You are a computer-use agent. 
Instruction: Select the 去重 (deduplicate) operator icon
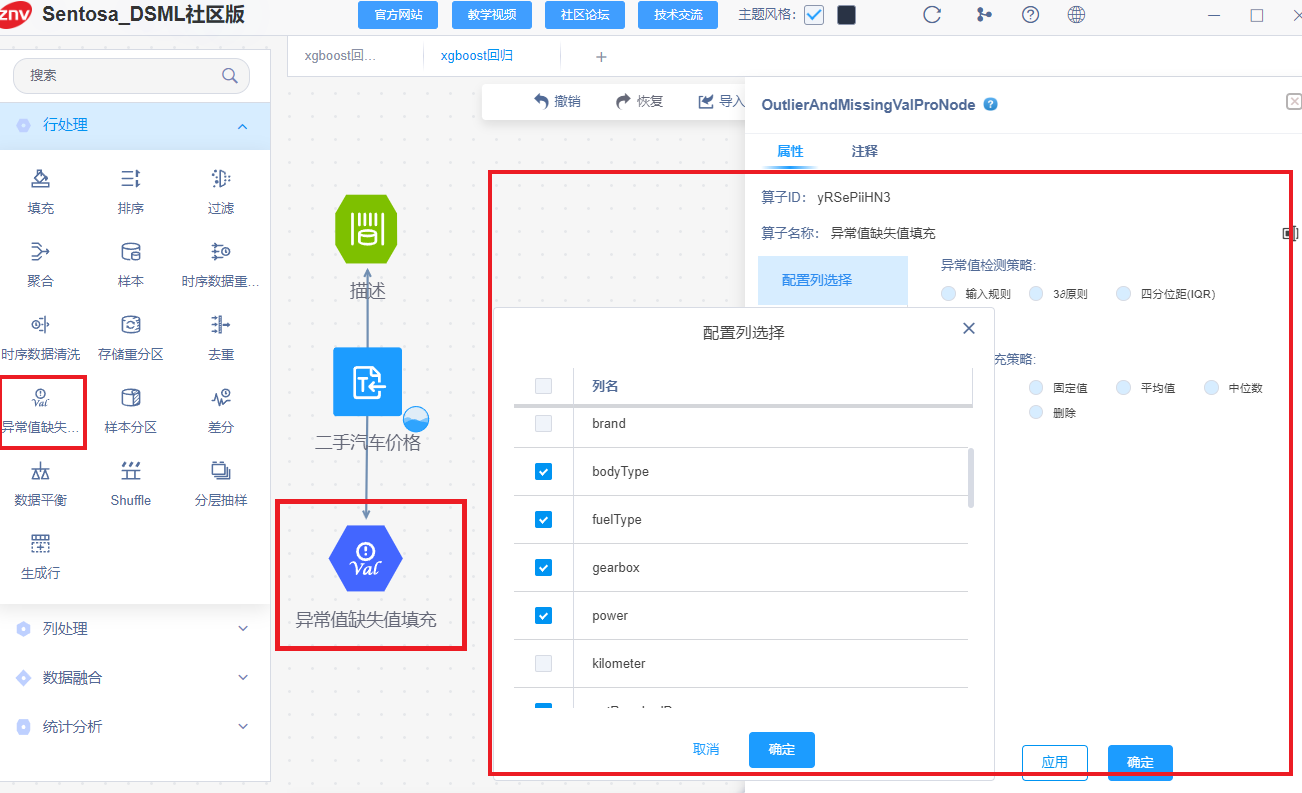coord(221,324)
